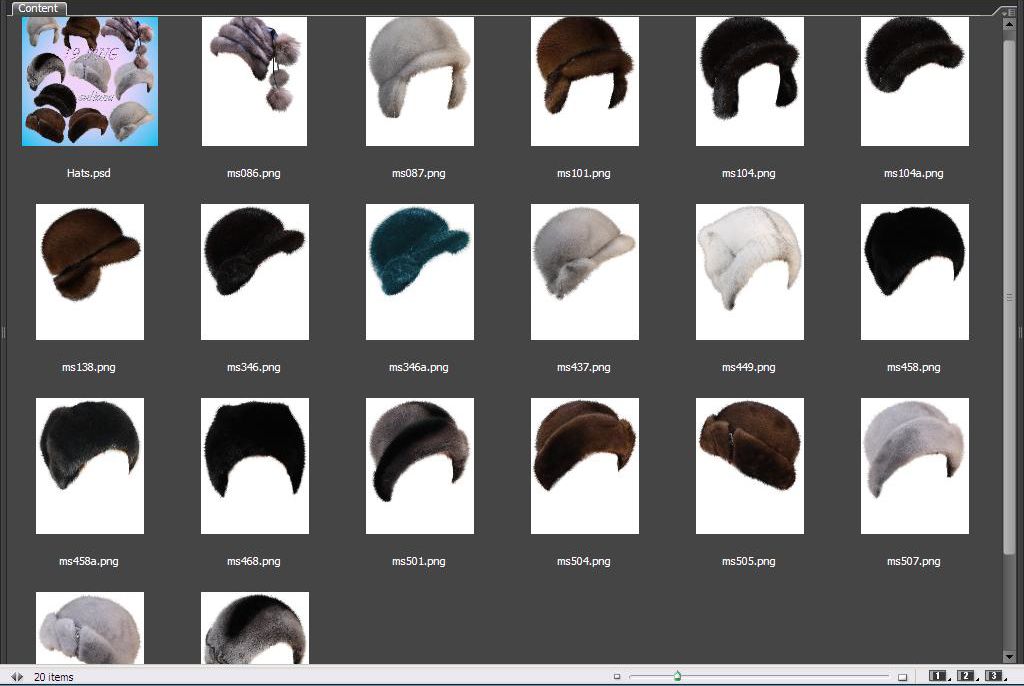The width and height of the screenshot is (1024, 686).
Task: Click the smaller thumbnail size icon
Action: [x=616, y=677]
